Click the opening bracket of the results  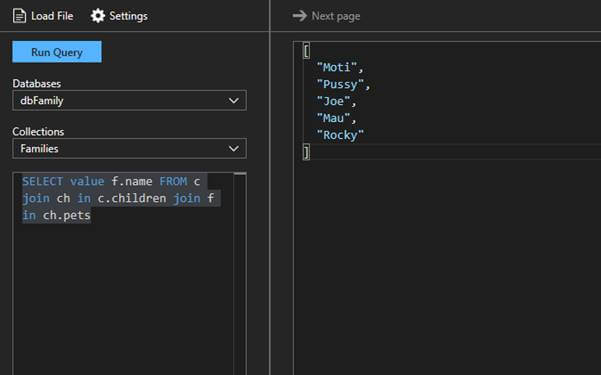click(306, 50)
